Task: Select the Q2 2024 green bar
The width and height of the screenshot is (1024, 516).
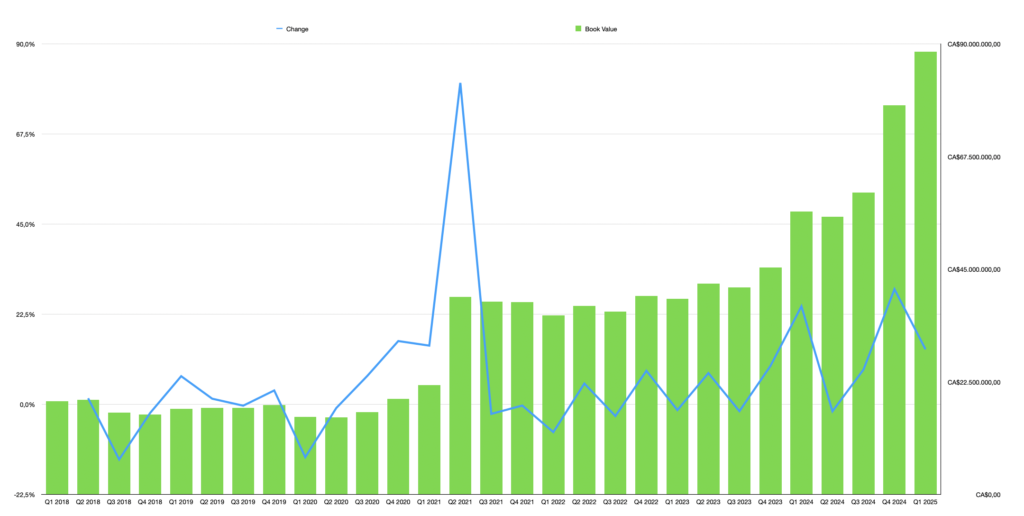Action: click(x=832, y=355)
